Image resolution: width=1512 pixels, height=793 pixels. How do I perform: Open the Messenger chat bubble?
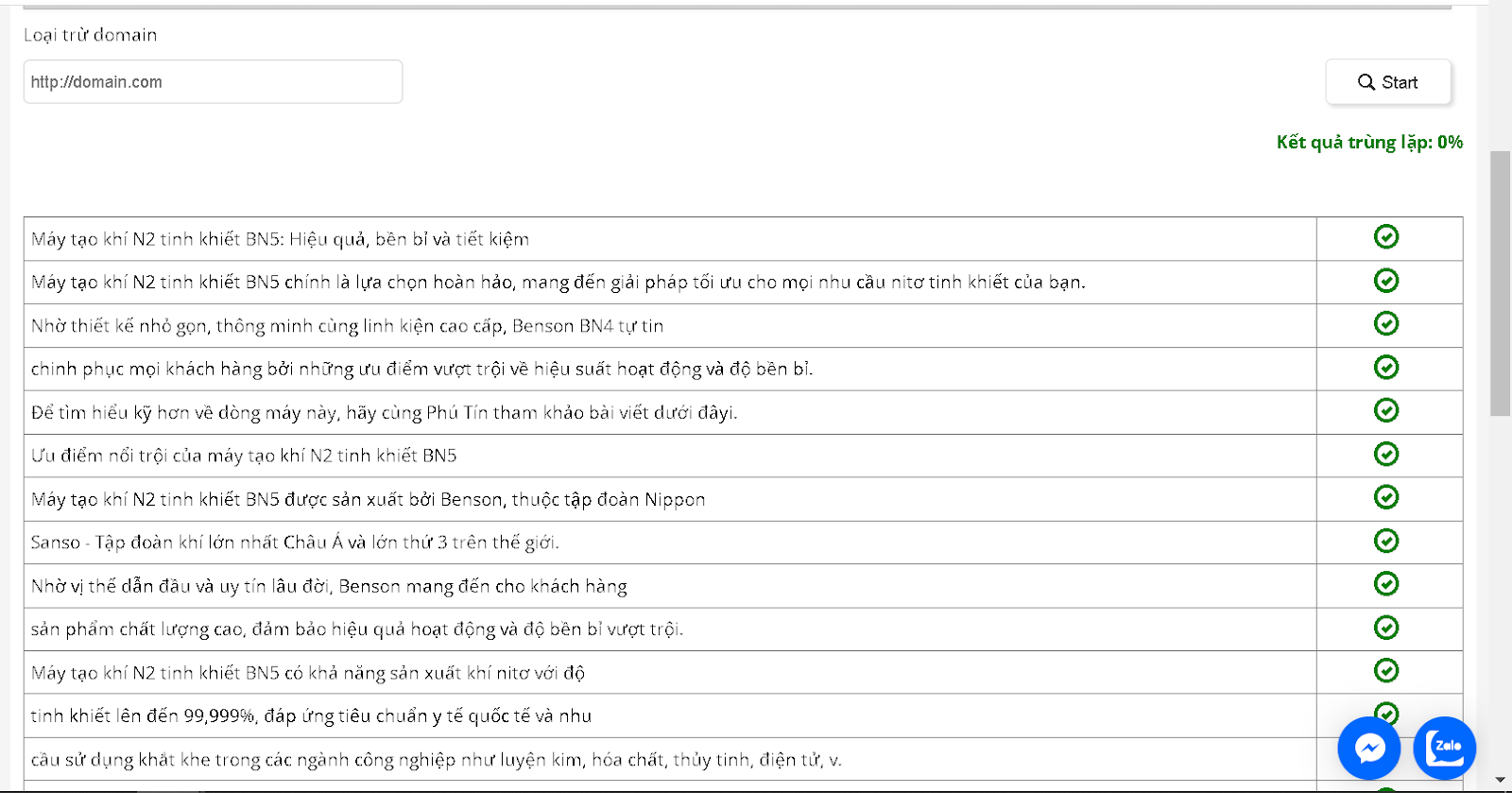[x=1369, y=748]
